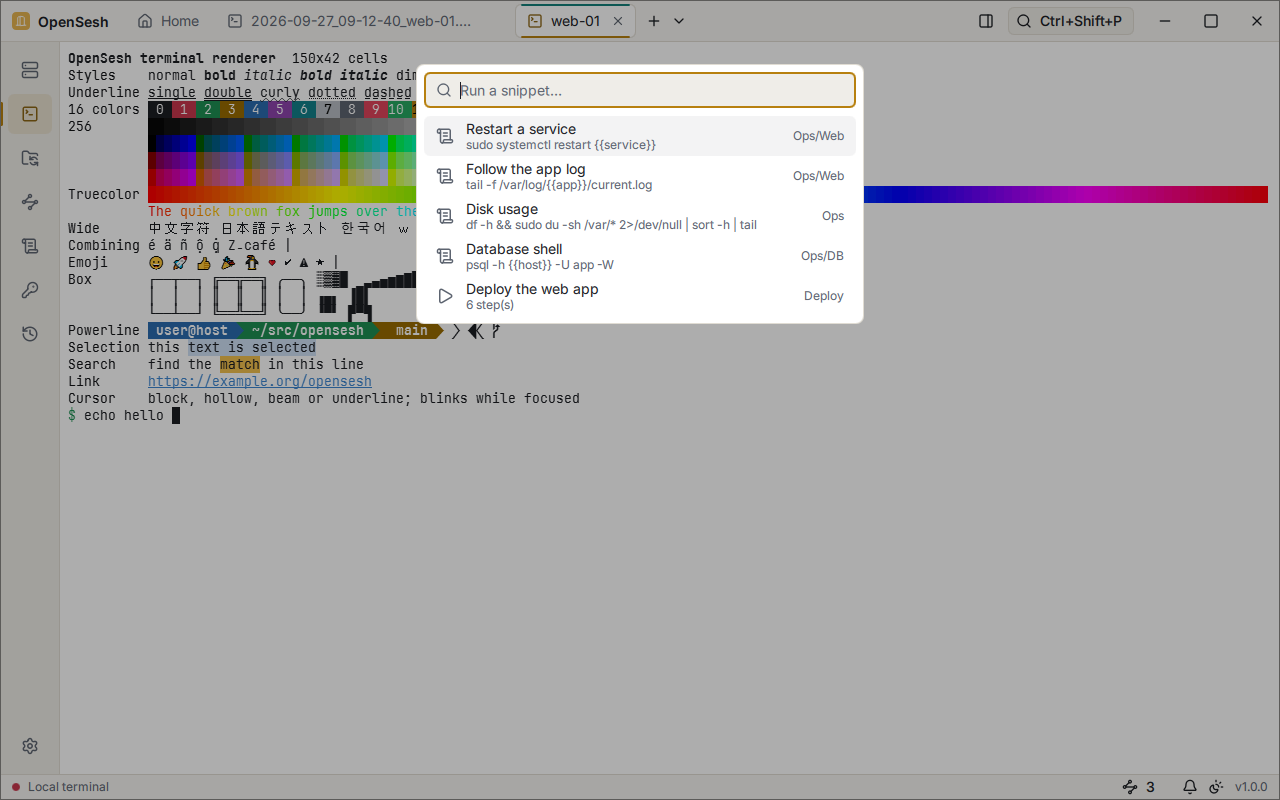Viewport: 1280px width, 800px height.
Task: Click the scroll icon beside Restart a service
Action: click(x=446, y=136)
